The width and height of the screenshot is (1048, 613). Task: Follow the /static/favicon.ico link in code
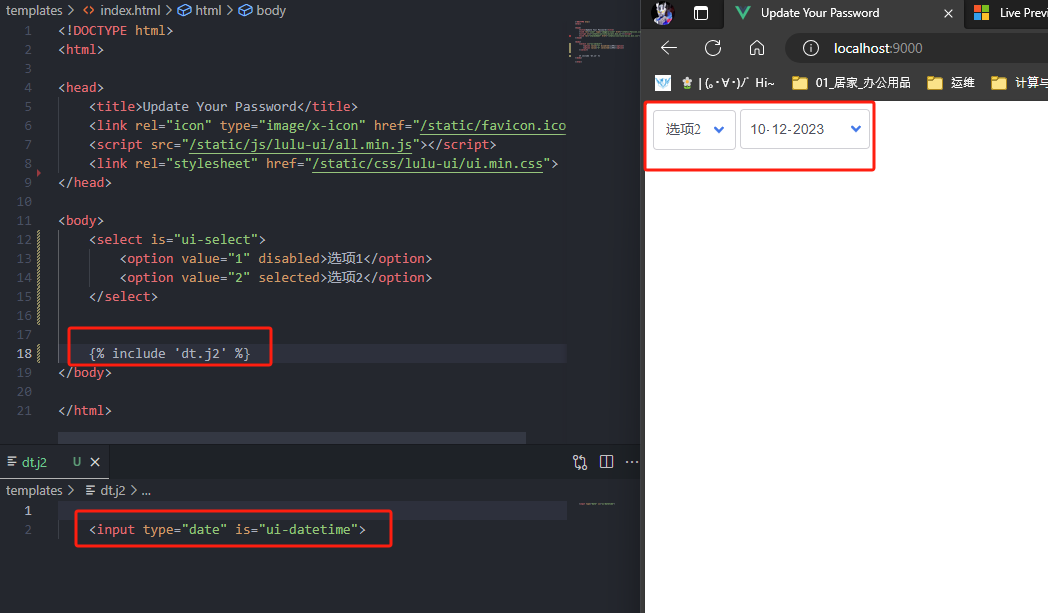(493, 126)
